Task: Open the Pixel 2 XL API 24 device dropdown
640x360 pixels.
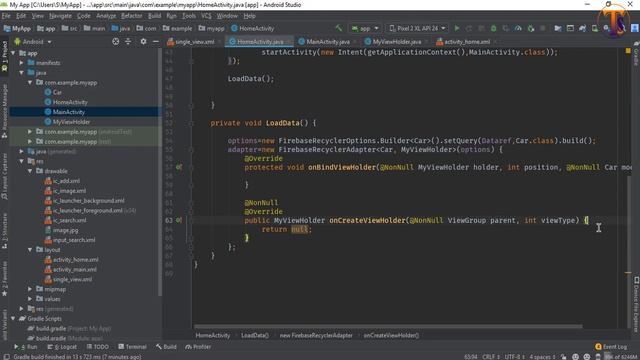Action: 417,28
